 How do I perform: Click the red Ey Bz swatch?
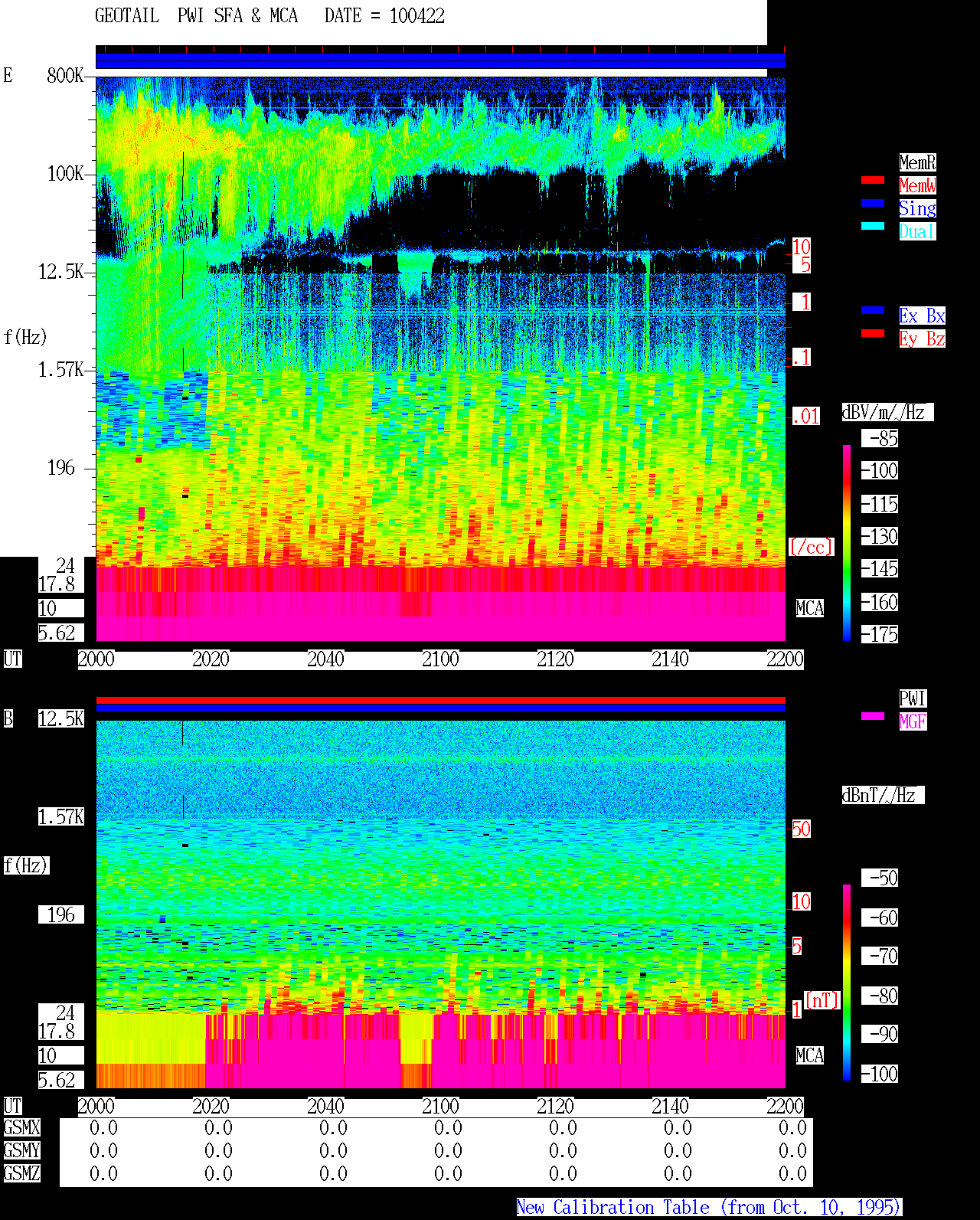(x=873, y=333)
